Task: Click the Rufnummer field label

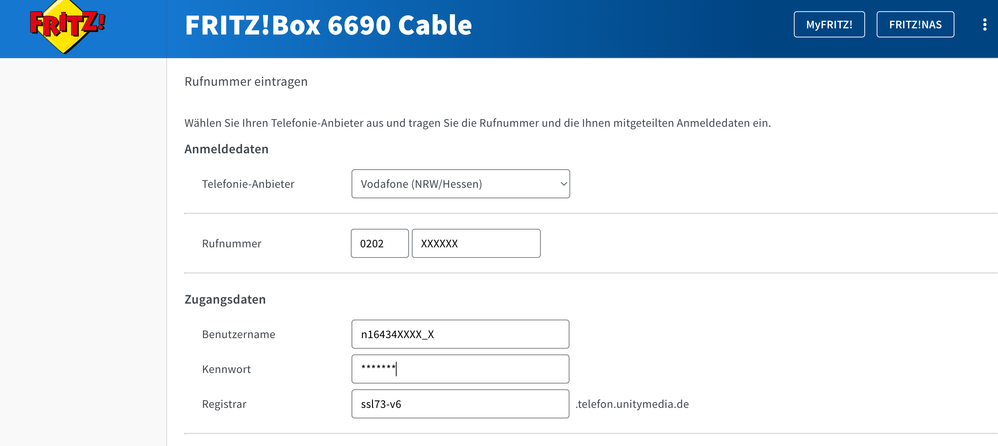Action: [x=232, y=244]
